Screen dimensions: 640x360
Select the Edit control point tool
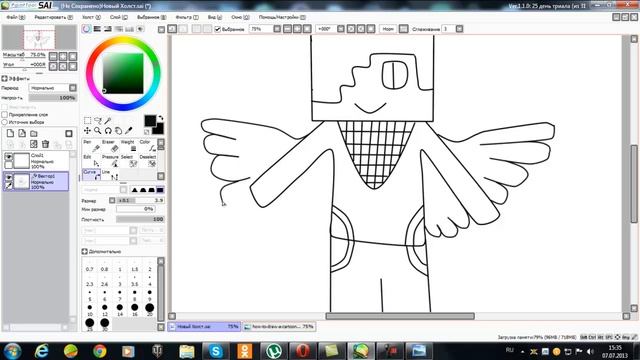pos(91,161)
